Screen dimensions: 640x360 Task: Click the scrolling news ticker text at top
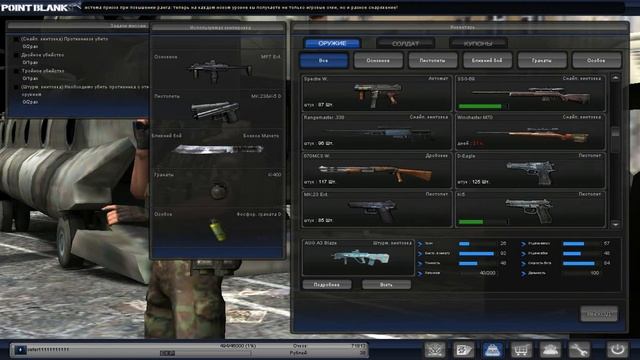[x=241, y=7]
